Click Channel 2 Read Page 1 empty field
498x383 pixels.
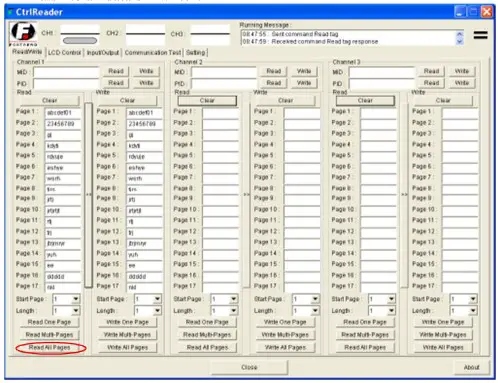click(221, 113)
